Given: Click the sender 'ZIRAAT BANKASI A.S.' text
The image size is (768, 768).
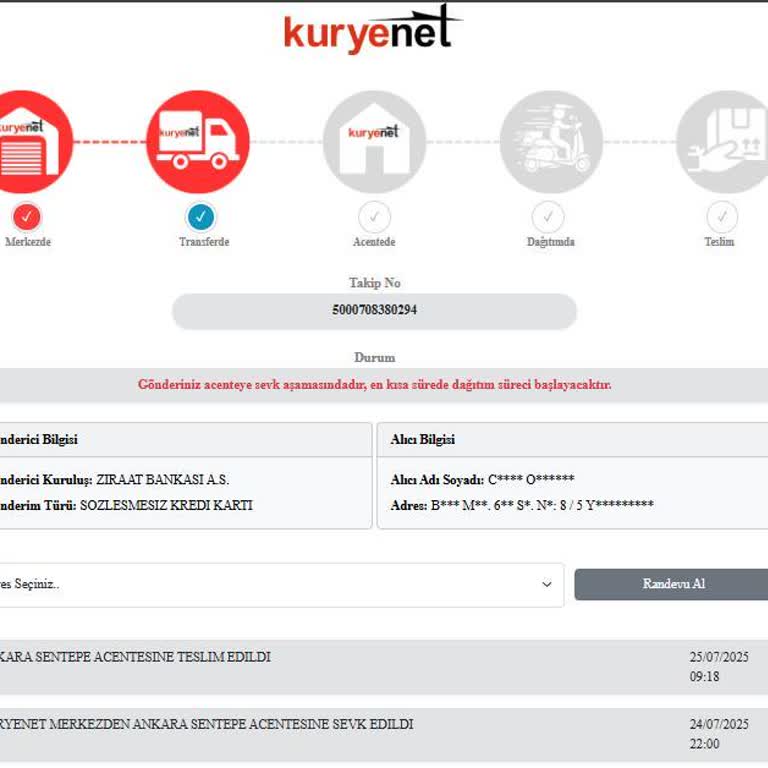Looking at the screenshot, I should [163, 480].
